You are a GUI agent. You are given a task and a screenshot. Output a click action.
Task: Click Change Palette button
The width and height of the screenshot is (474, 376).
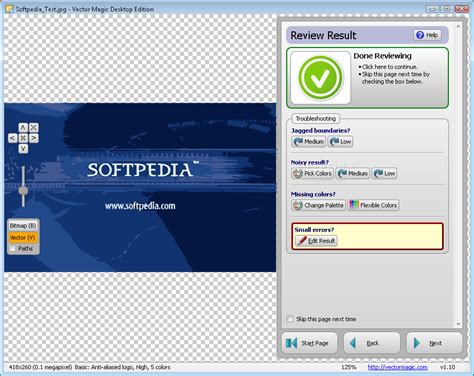pyautogui.click(x=318, y=205)
